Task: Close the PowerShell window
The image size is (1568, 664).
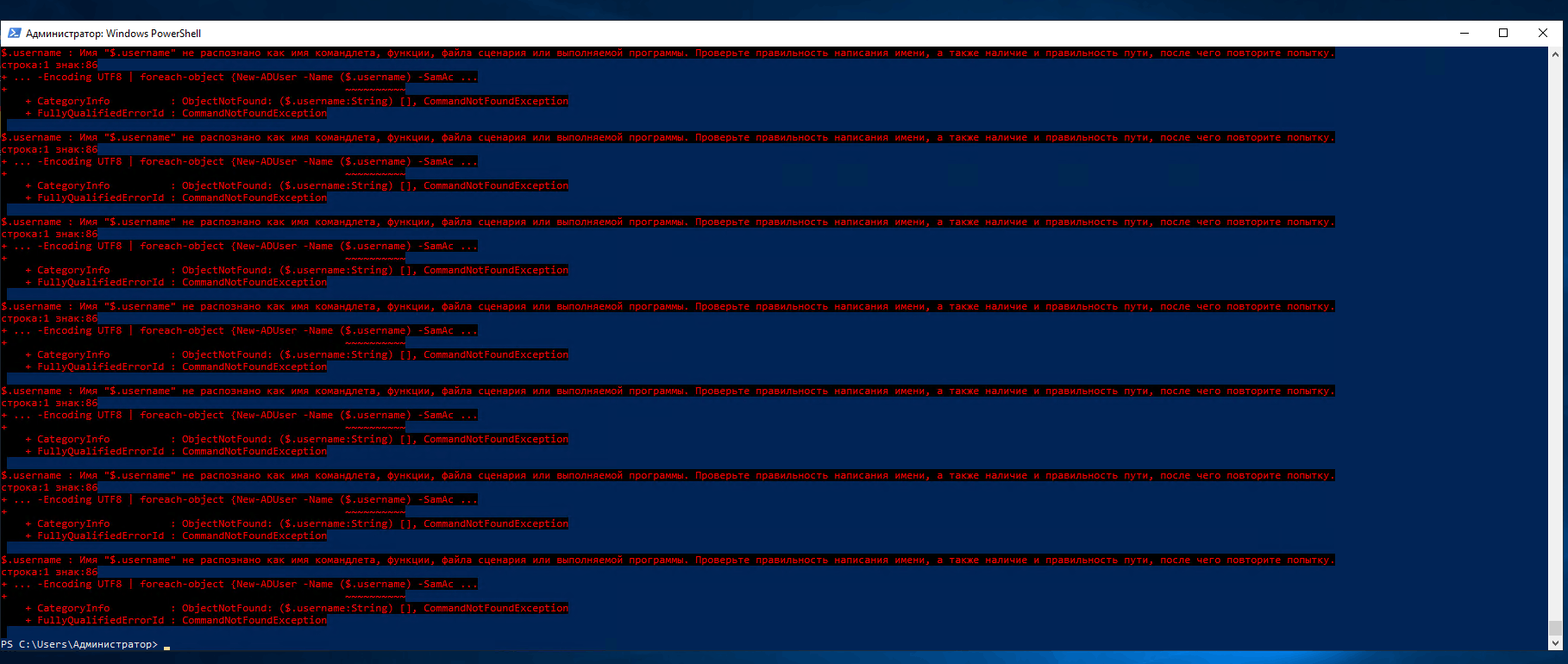Action: 1543,34
